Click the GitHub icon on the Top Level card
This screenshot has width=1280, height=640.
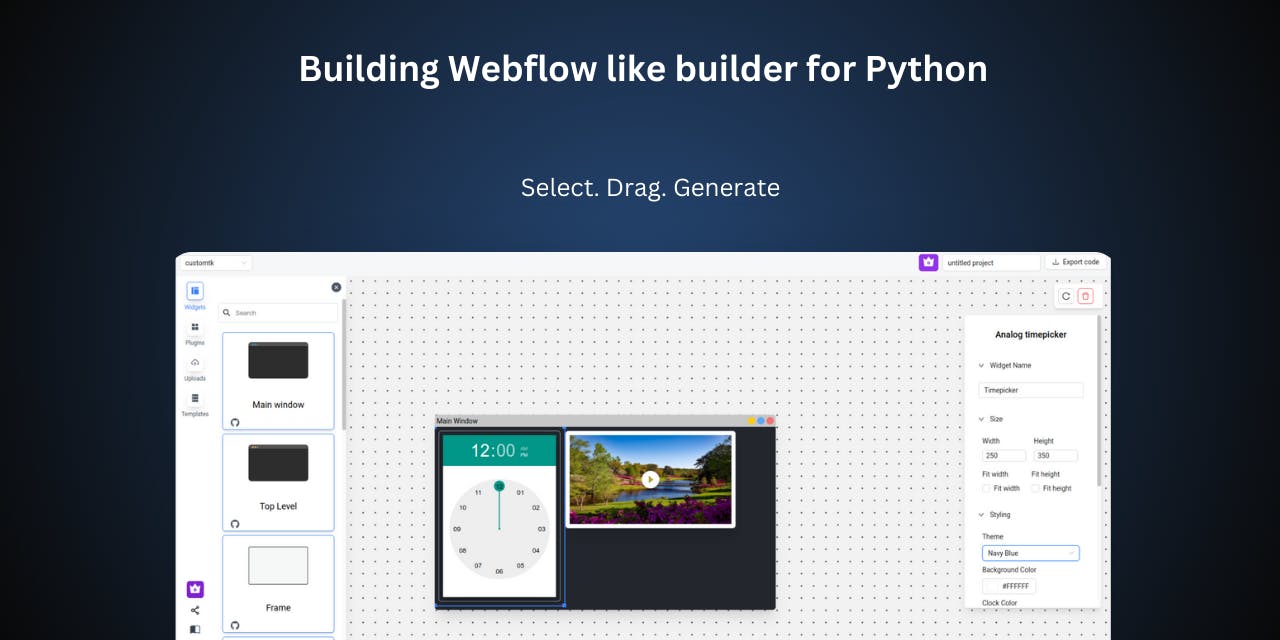click(x=235, y=524)
